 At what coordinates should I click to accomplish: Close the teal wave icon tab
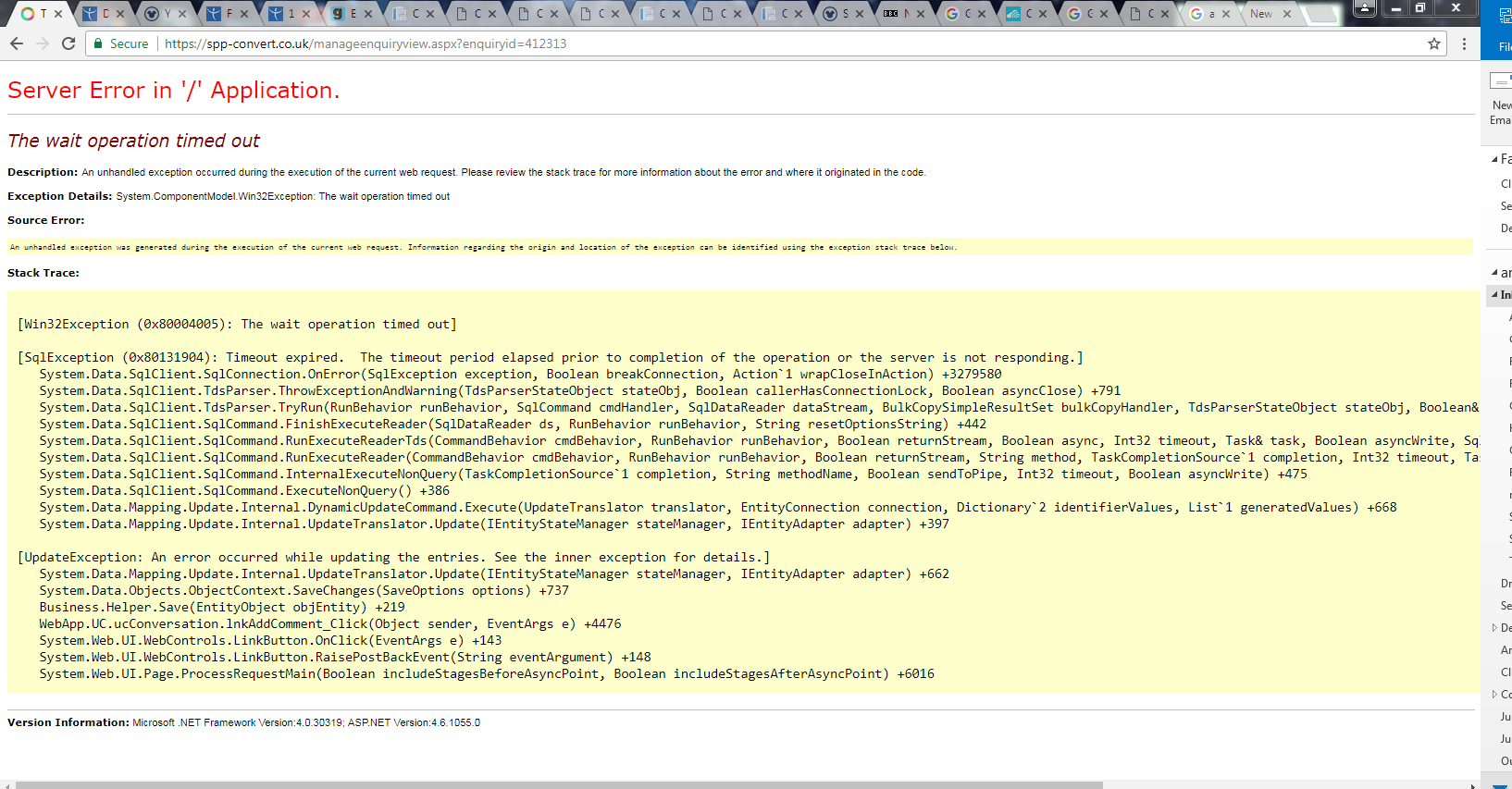click(x=1043, y=14)
